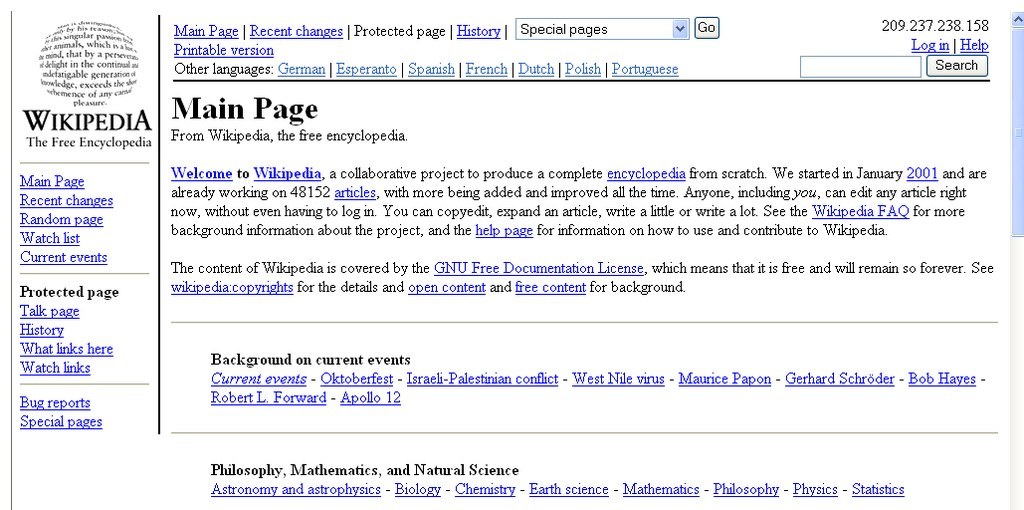Open Watch list in sidebar
Screen dimensions: 1024x510
click(x=50, y=238)
